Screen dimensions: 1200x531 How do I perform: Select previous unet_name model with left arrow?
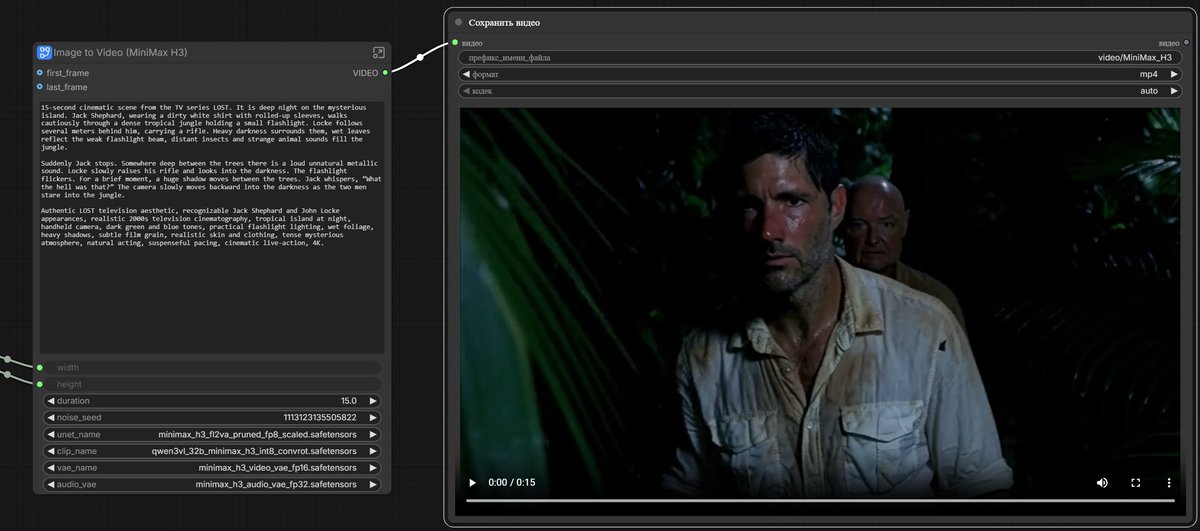50,435
